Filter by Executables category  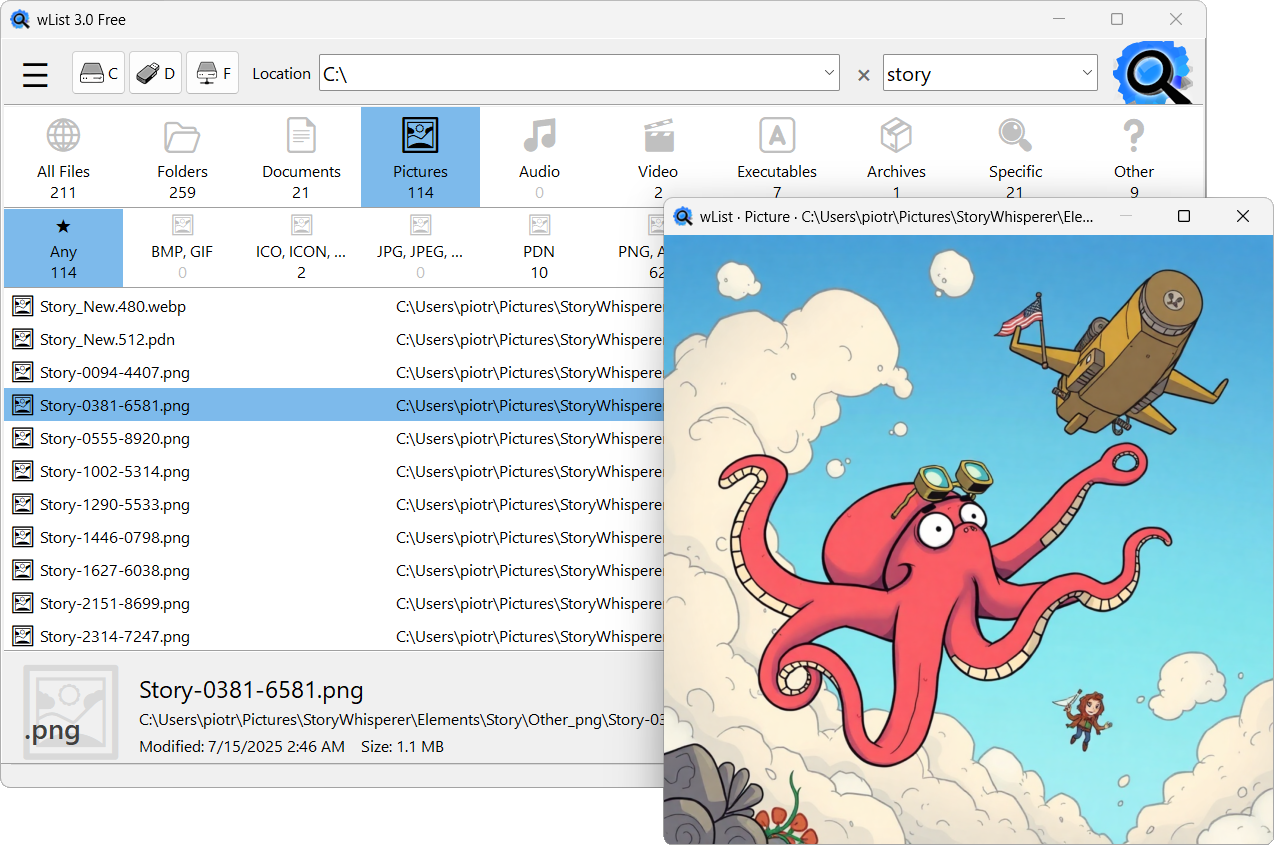777,155
